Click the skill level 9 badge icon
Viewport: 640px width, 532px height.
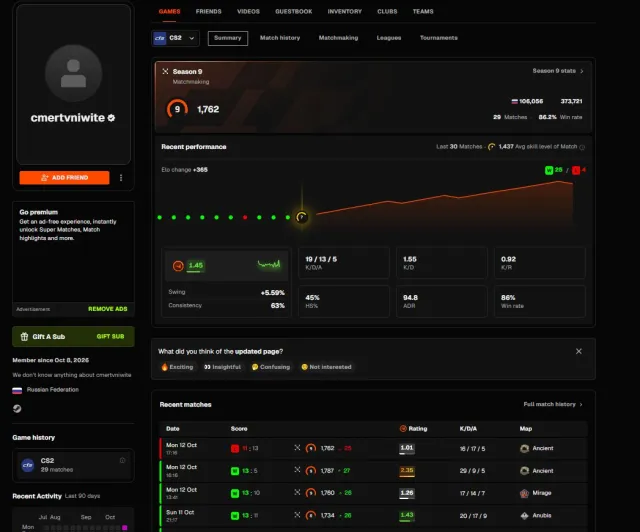(177, 109)
